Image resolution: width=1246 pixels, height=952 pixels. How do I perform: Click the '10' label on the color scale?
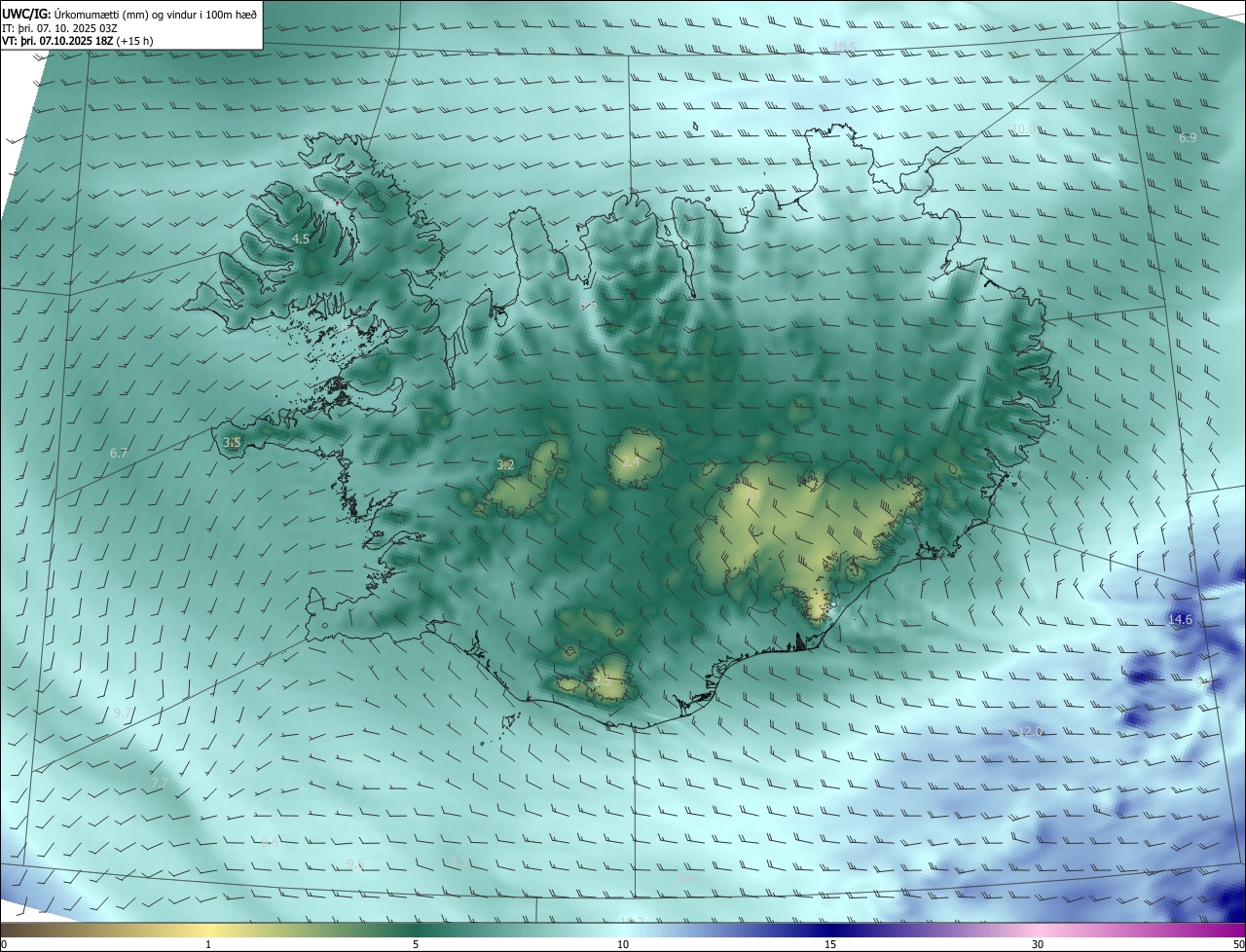(623, 944)
